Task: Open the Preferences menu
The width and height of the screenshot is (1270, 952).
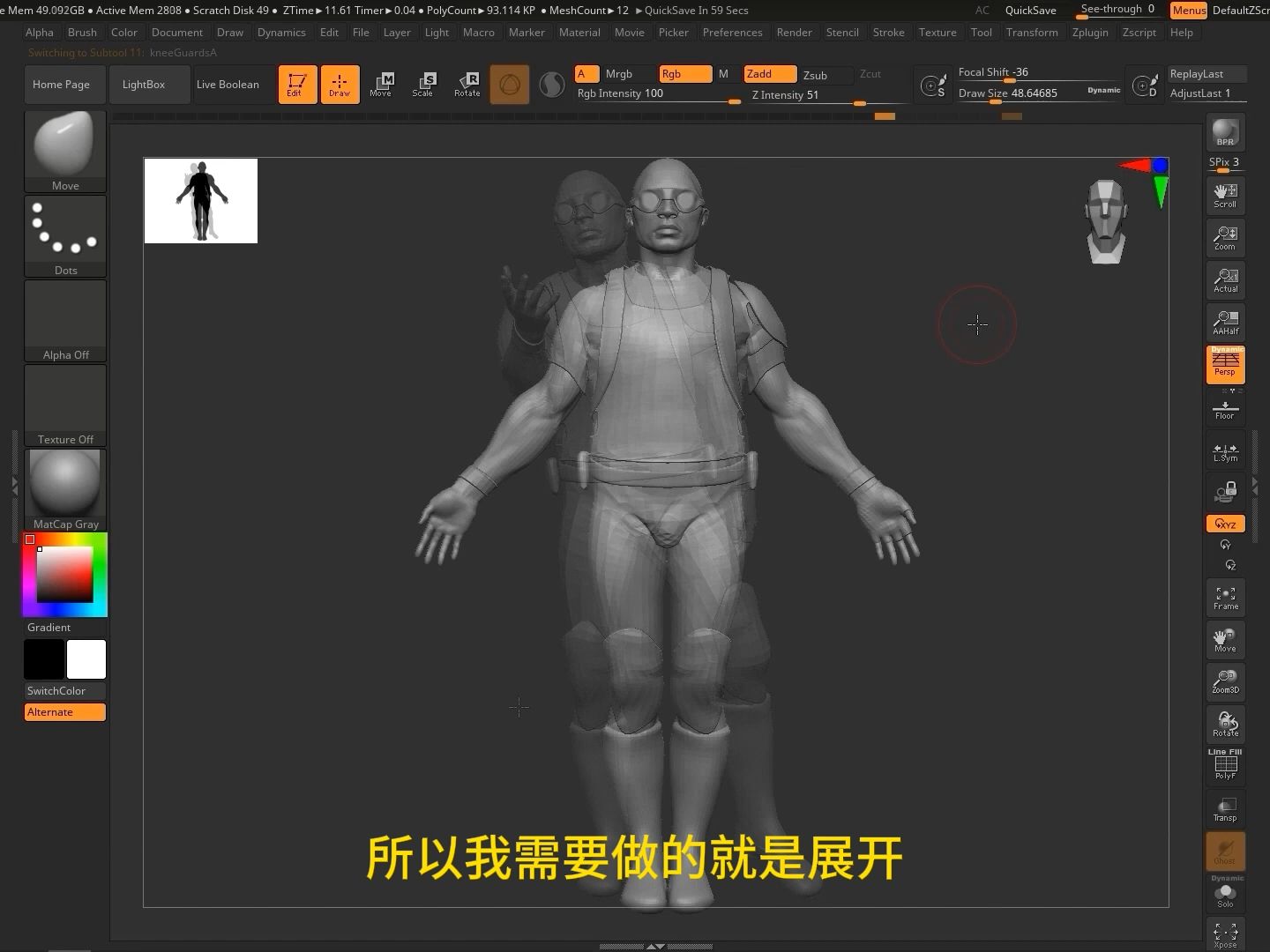Action: pos(732,33)
